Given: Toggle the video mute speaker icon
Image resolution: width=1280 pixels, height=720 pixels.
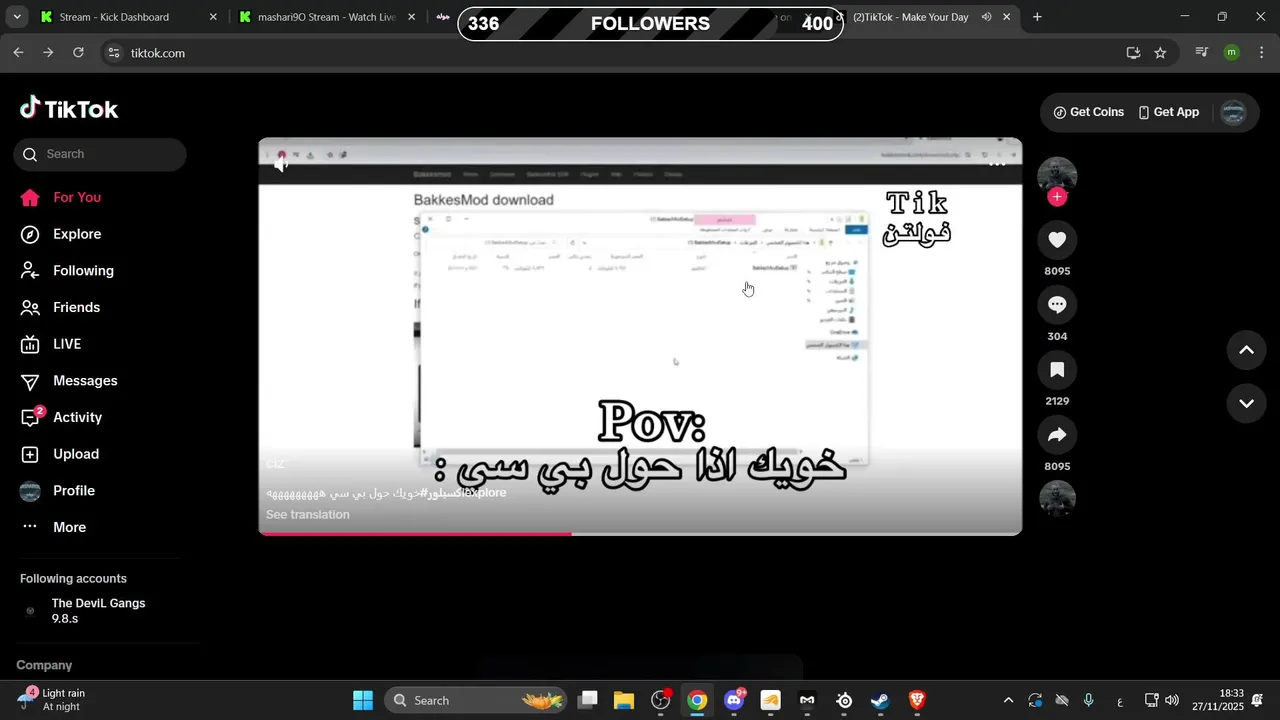Looking at the screenshot, I should [282, 164].
